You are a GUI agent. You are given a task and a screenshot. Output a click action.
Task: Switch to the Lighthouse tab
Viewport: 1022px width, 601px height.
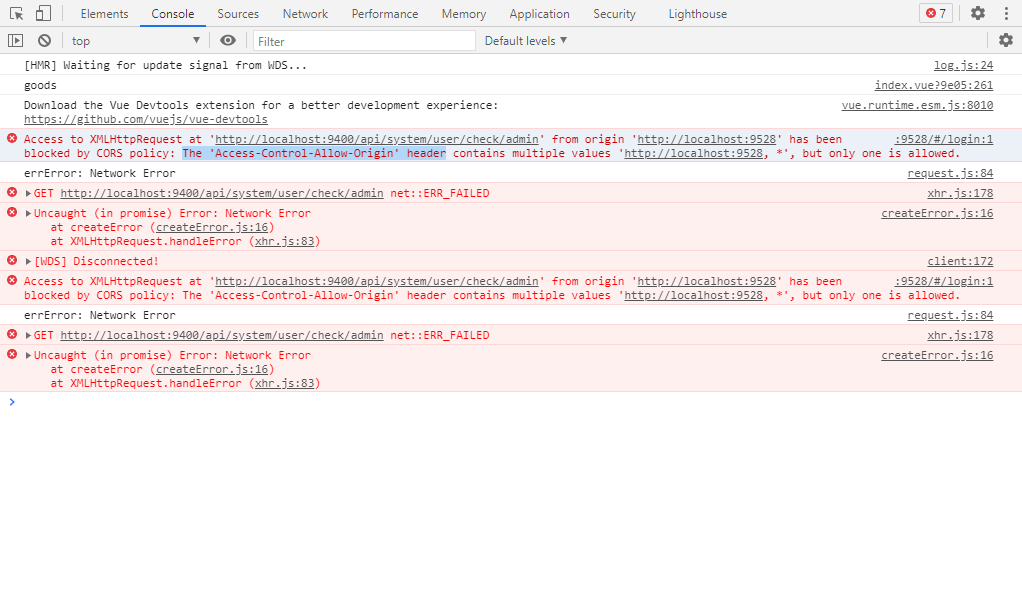697,14
